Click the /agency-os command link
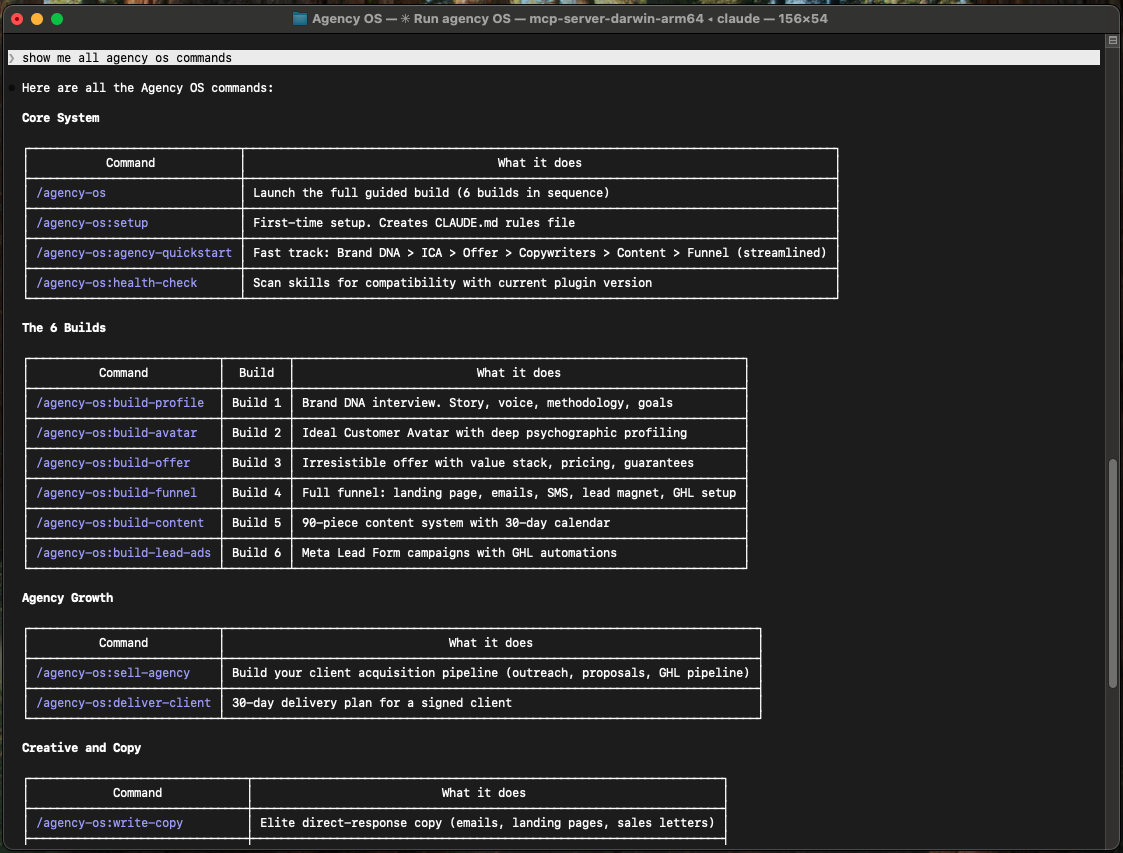The width and height of the screenshot is (1123, 853). [x=70, y=192]
